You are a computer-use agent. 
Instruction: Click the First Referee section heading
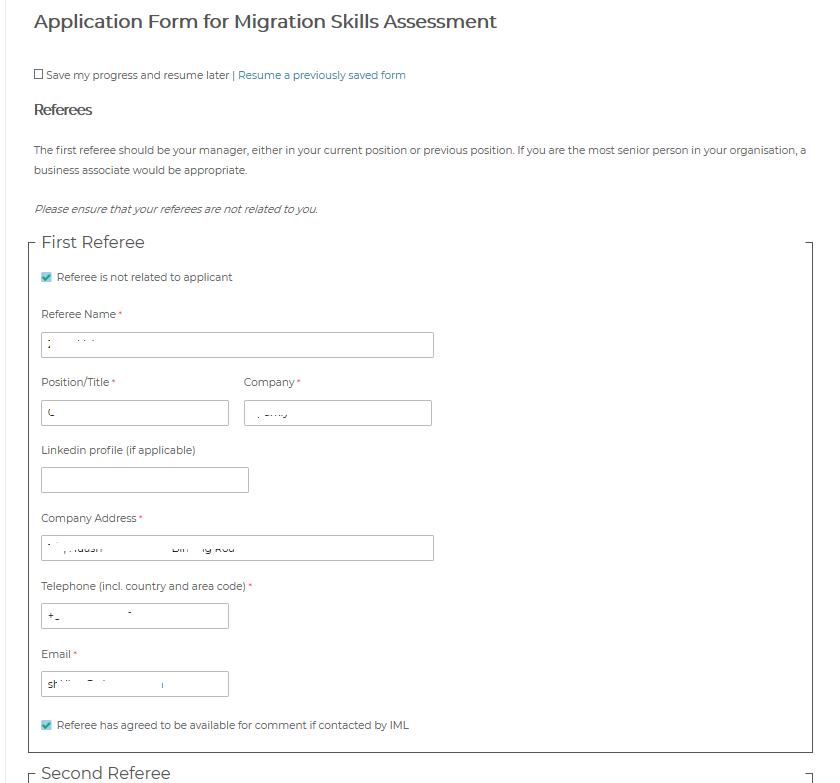(x=93, y=242)
